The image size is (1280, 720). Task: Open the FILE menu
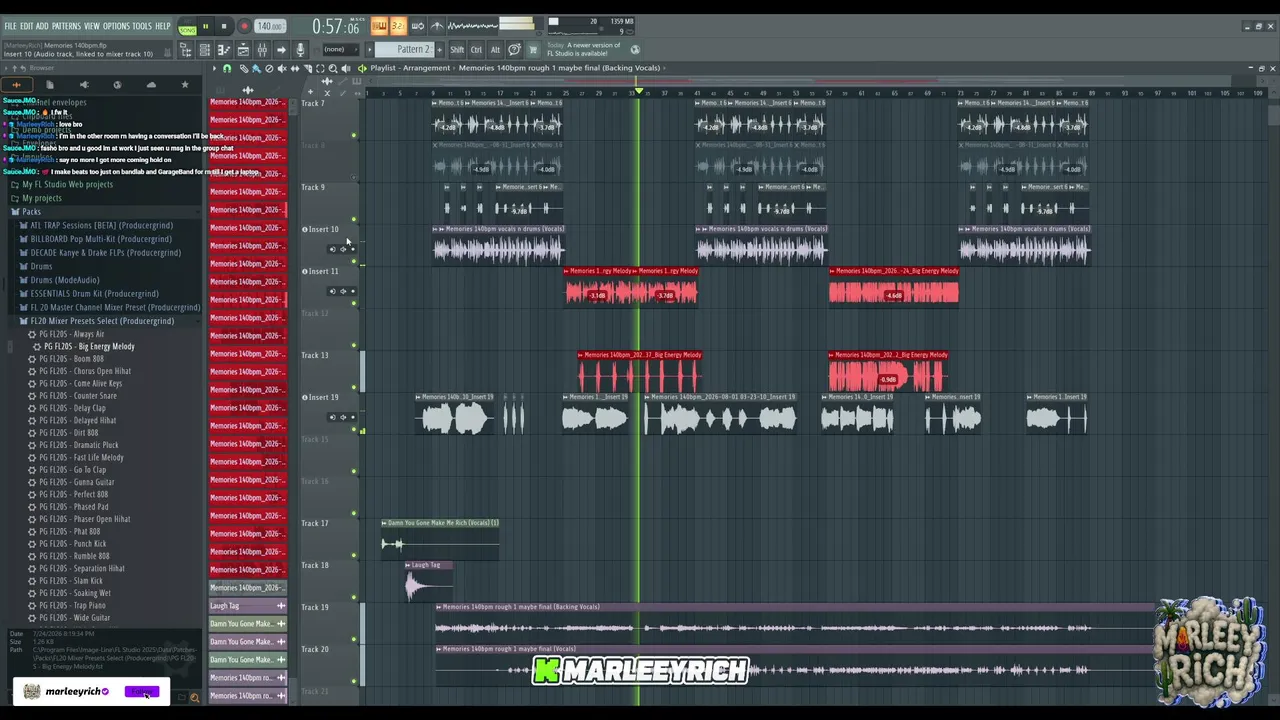pos(10,26)
